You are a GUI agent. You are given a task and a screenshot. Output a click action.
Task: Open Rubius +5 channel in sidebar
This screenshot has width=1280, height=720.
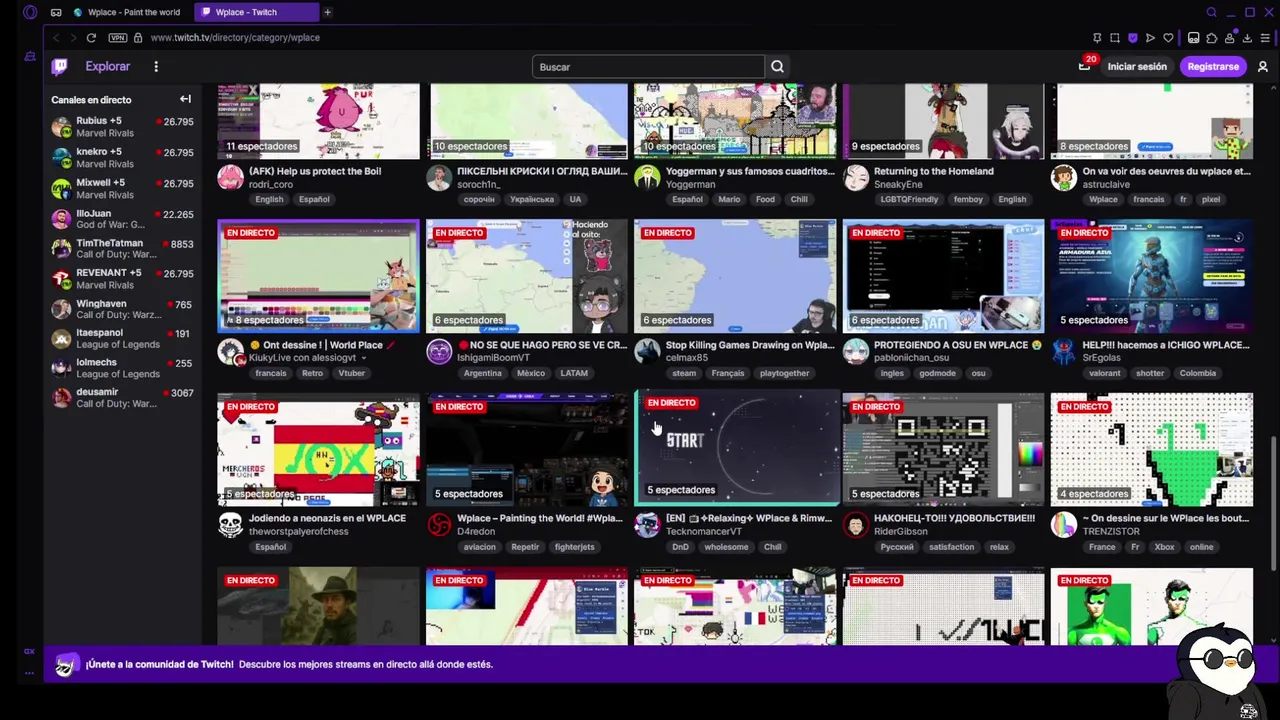[122, 127]
